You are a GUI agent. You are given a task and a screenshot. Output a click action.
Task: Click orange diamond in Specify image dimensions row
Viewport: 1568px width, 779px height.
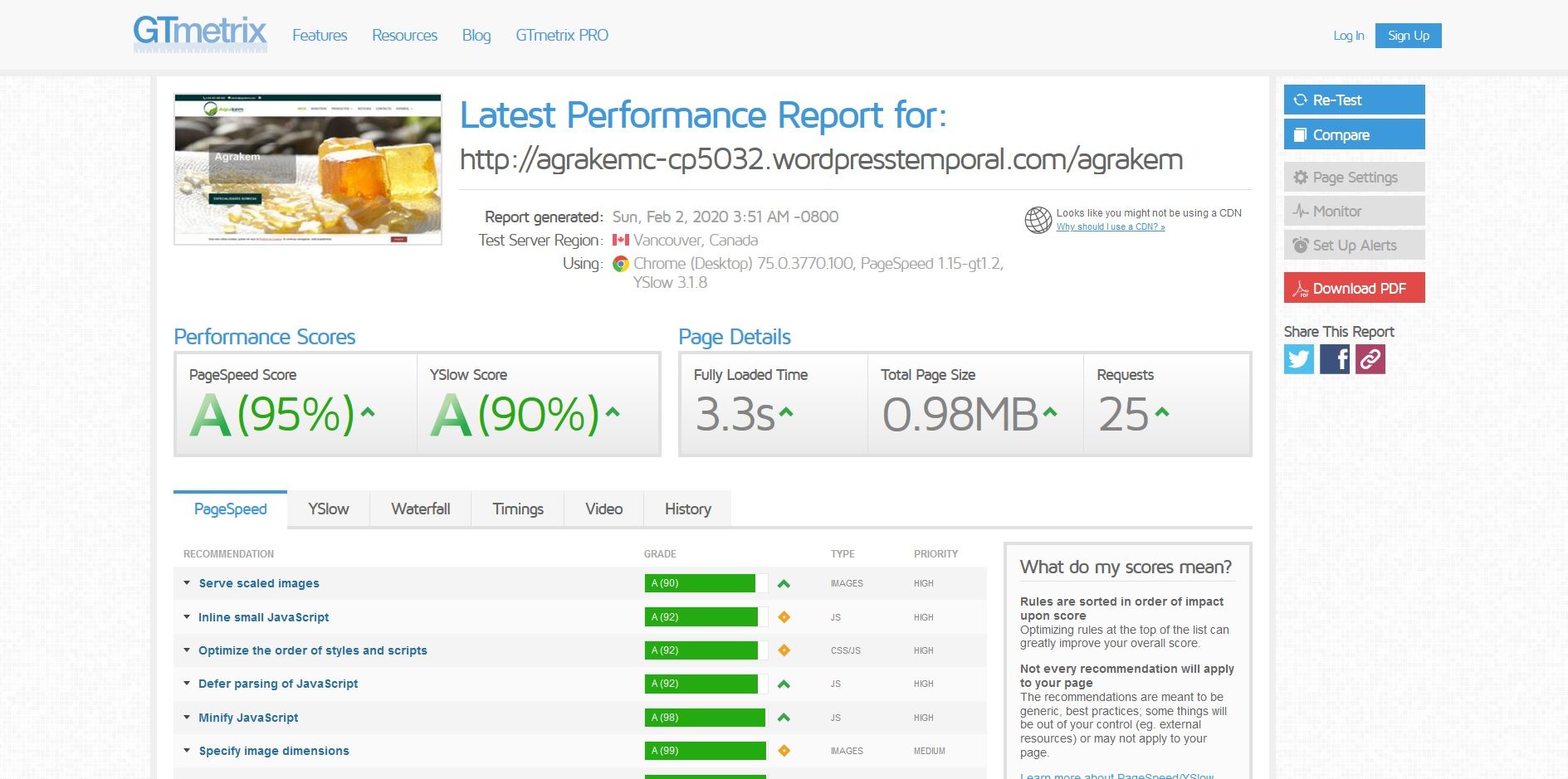pos(784,751)
